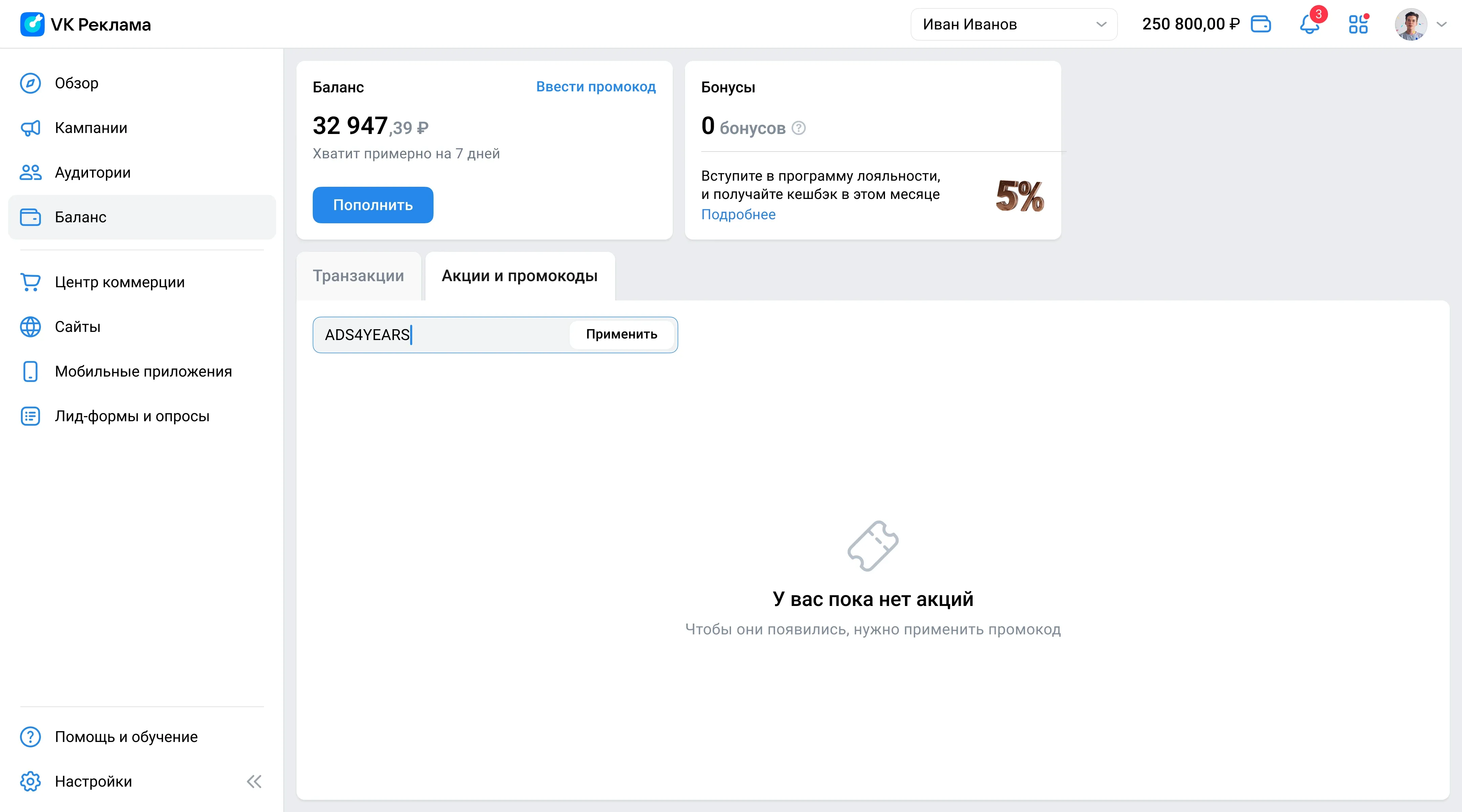Click the Центр коммерции cart icon
Screen dimensions: 1462x812
31,282
